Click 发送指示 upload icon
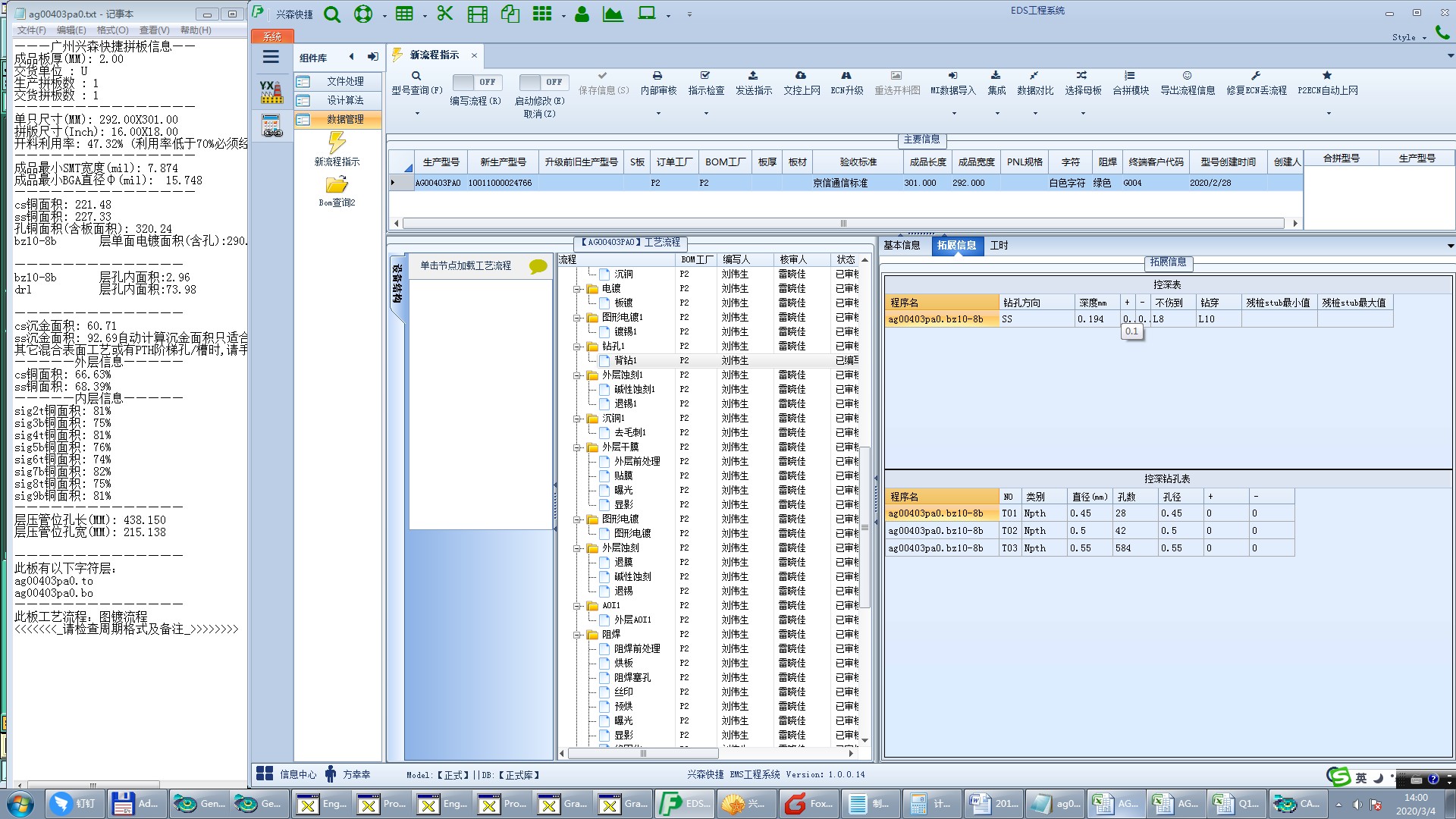Screen dimensions: 1456x819 tap(753, 76)
